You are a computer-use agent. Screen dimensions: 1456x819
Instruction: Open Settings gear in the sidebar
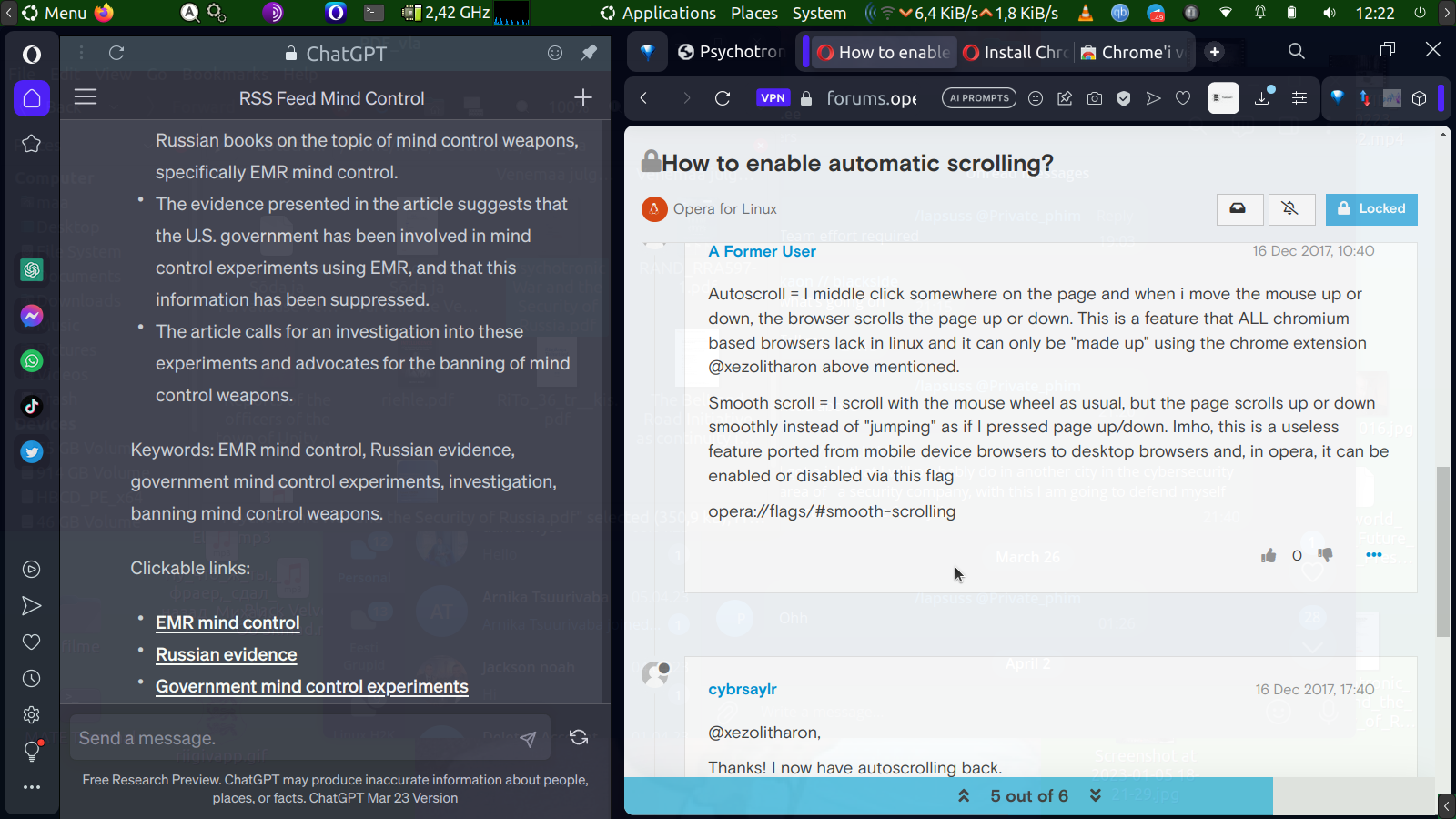pyautogui.click(x=32, y=715)
